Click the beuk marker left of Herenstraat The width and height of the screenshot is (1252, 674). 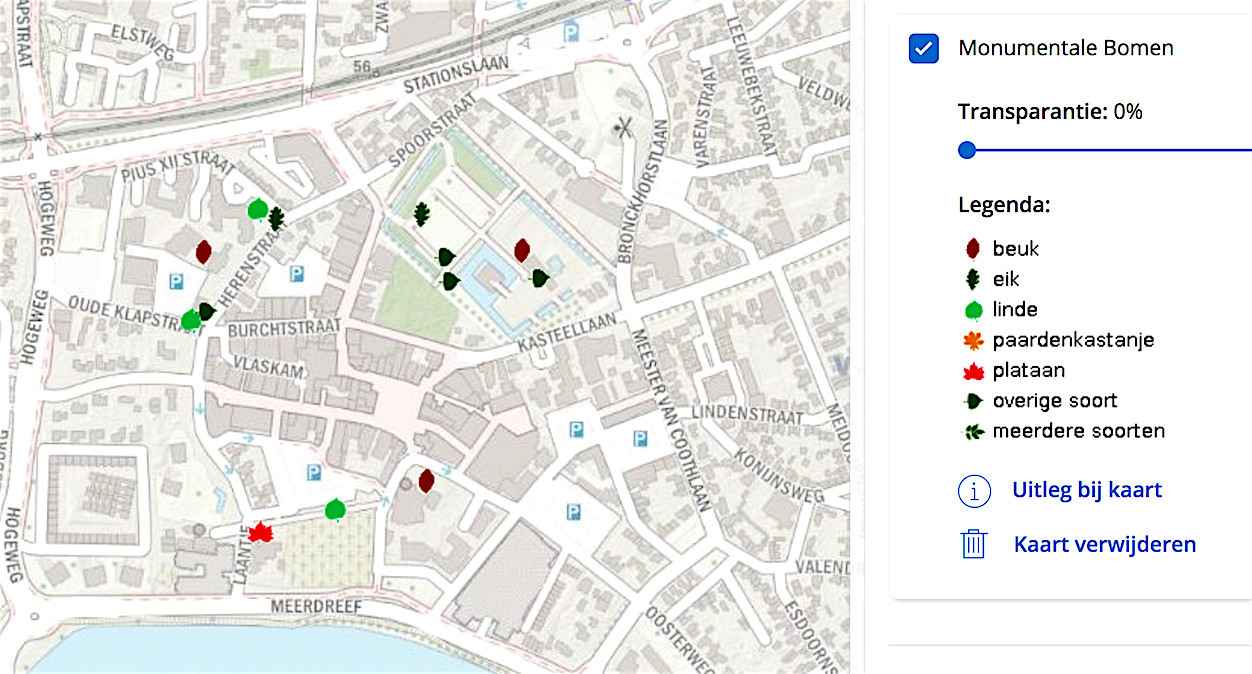tap(203, 252)
